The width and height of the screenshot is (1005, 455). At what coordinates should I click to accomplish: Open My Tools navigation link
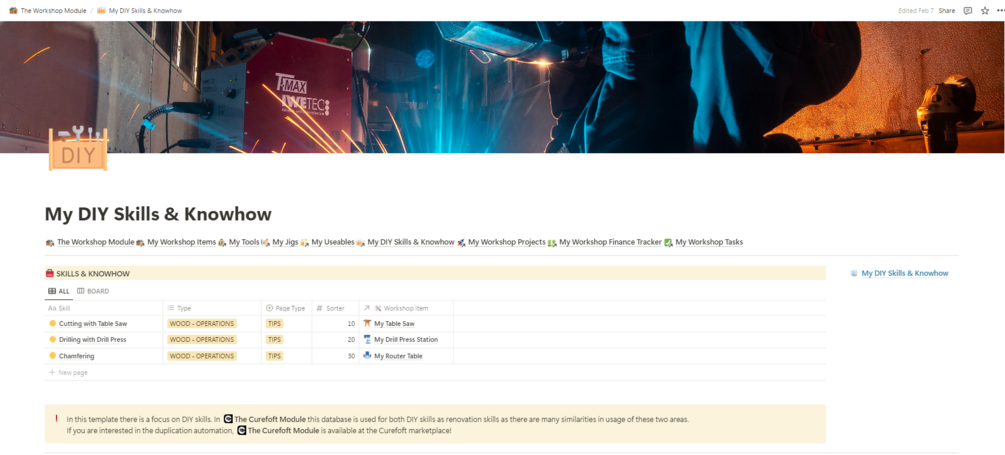(x=238, y=242)
